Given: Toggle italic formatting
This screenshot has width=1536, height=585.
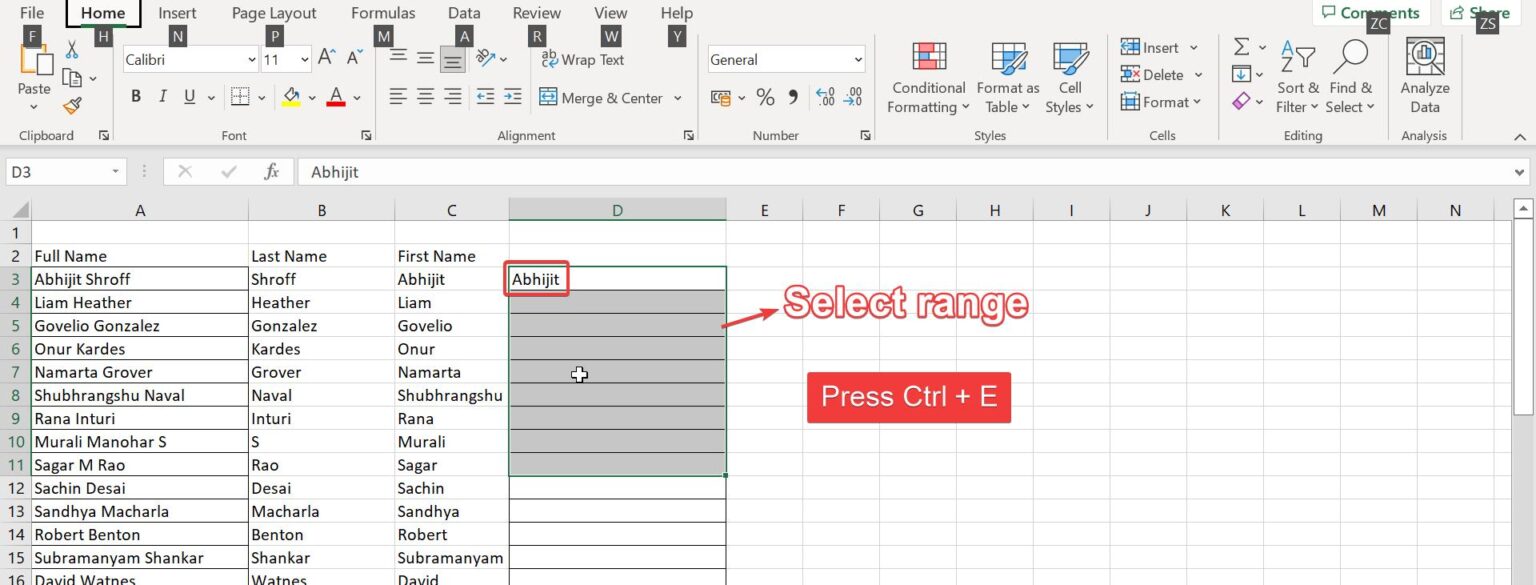Looking at the screenshot, I should [x=162, y=97].
